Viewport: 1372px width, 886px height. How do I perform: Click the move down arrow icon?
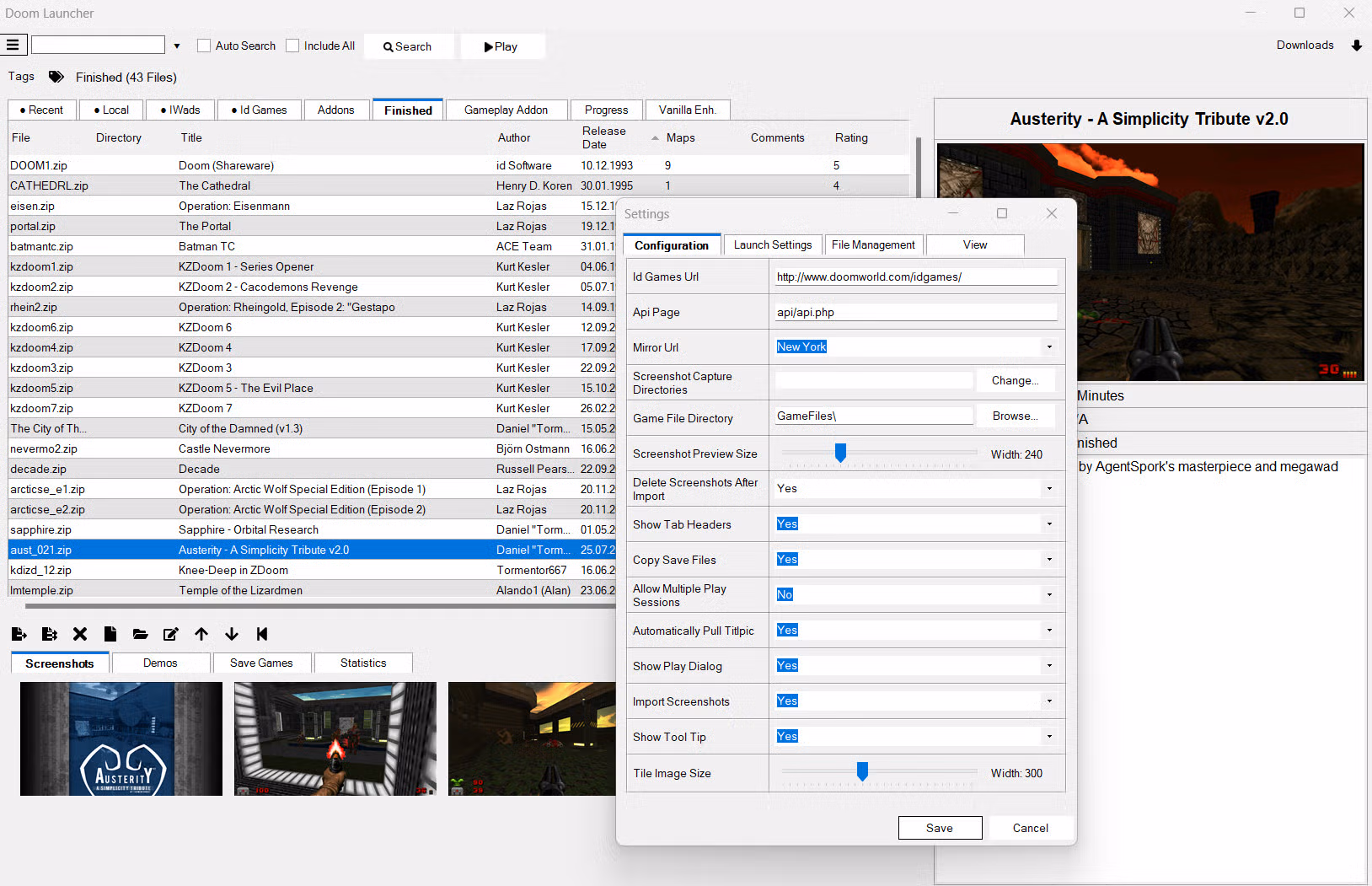tap(232, 634)
